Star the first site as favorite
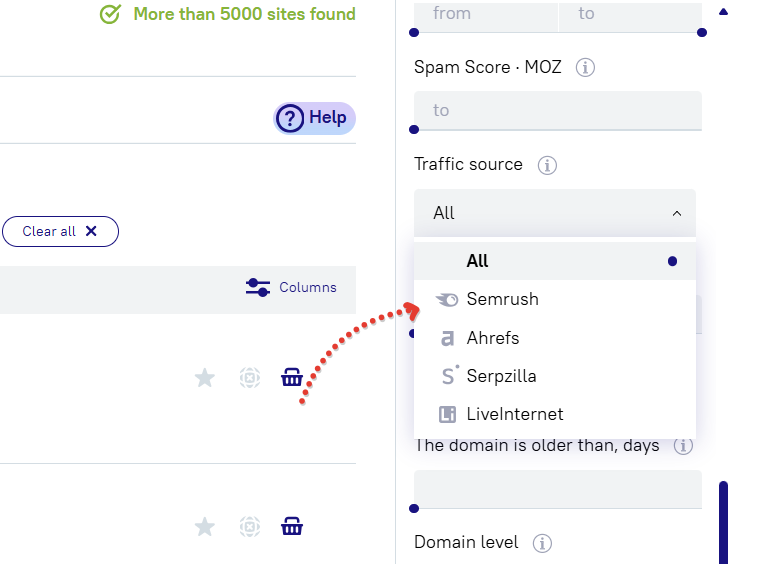The image size is (760, 564). tap(205, 377)
